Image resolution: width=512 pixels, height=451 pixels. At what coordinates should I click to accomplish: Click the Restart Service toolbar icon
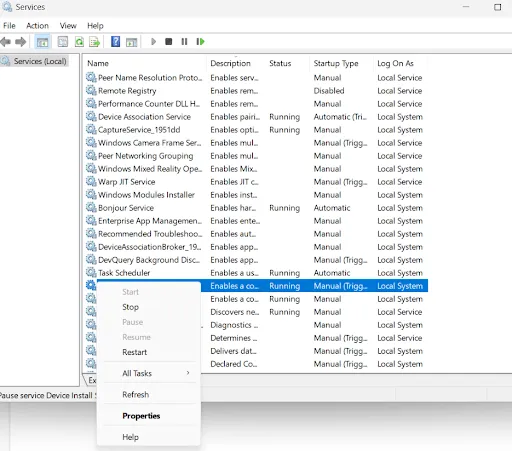[200, 42]
